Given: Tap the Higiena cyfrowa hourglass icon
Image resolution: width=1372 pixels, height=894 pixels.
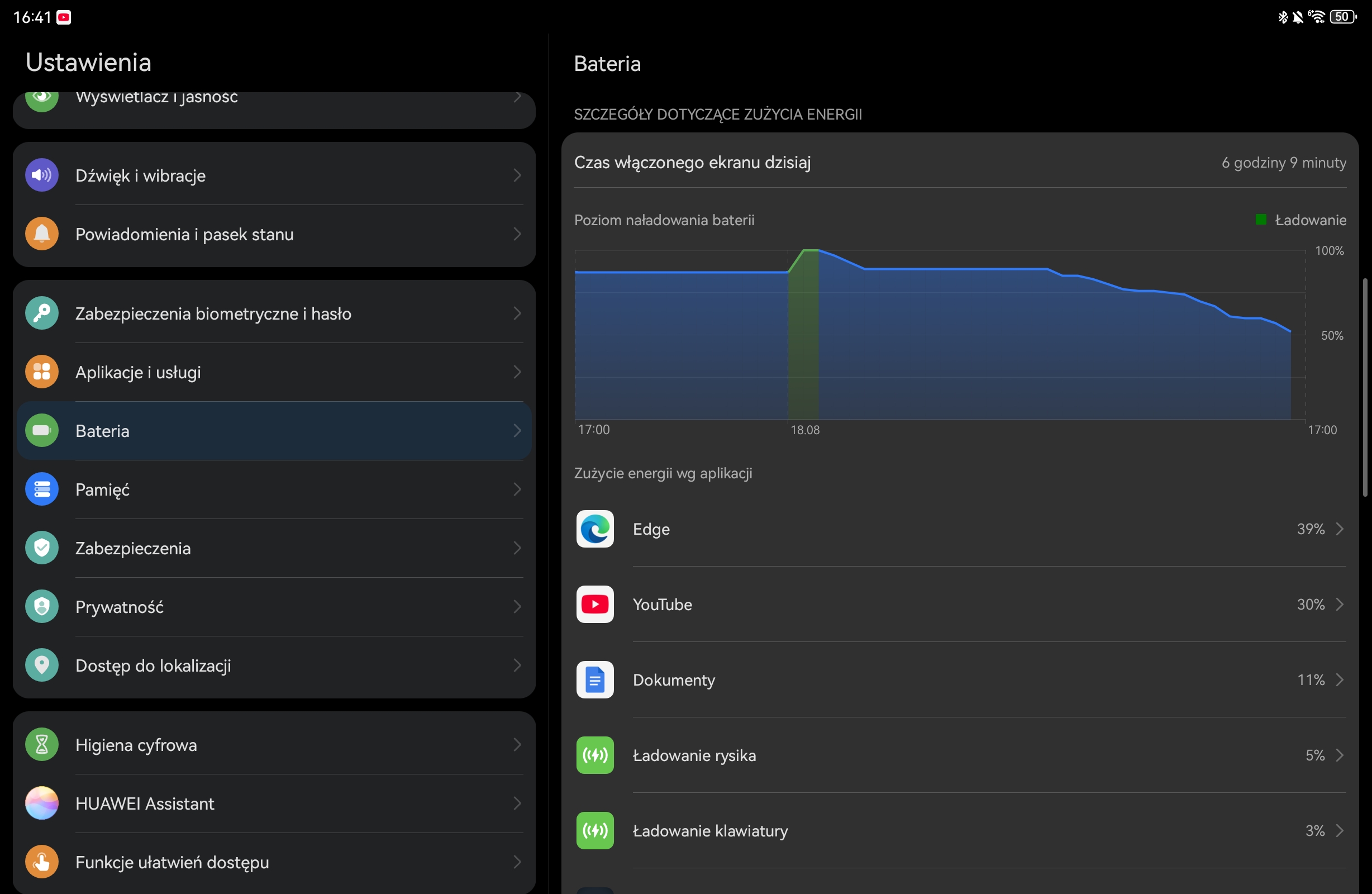Looking at the screenshot, I should pos(41,745).
